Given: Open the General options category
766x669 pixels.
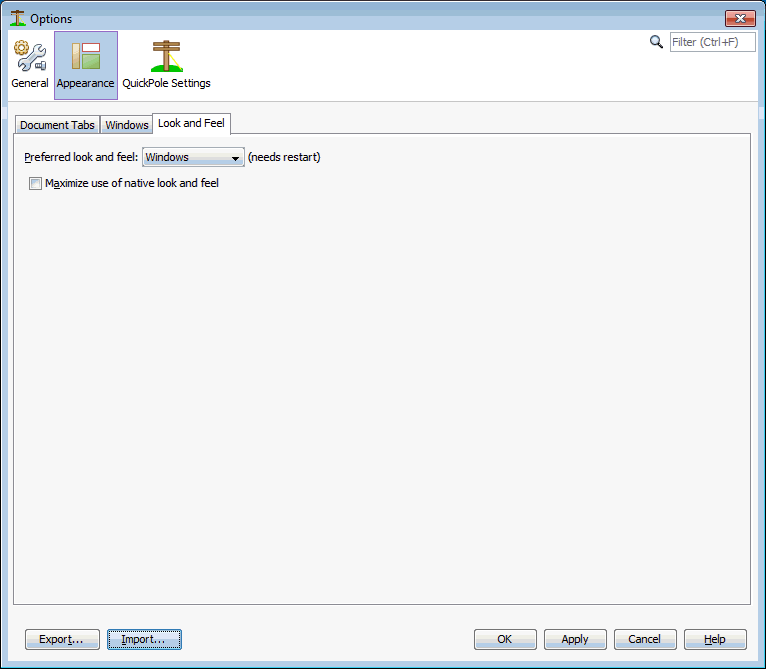Looking at the screenshot, I should pos(30,65).
